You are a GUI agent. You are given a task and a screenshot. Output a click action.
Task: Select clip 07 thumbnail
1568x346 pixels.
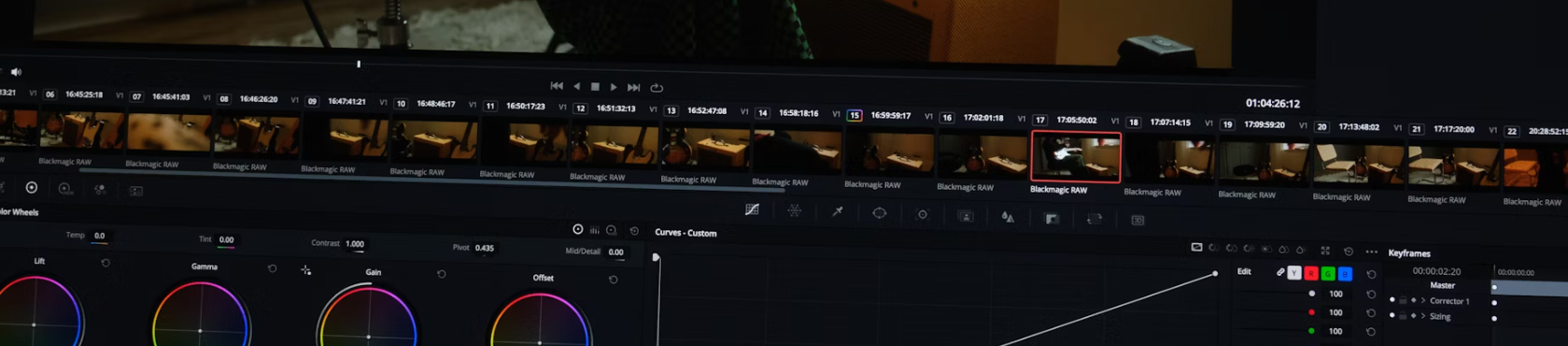click(169, 133)
